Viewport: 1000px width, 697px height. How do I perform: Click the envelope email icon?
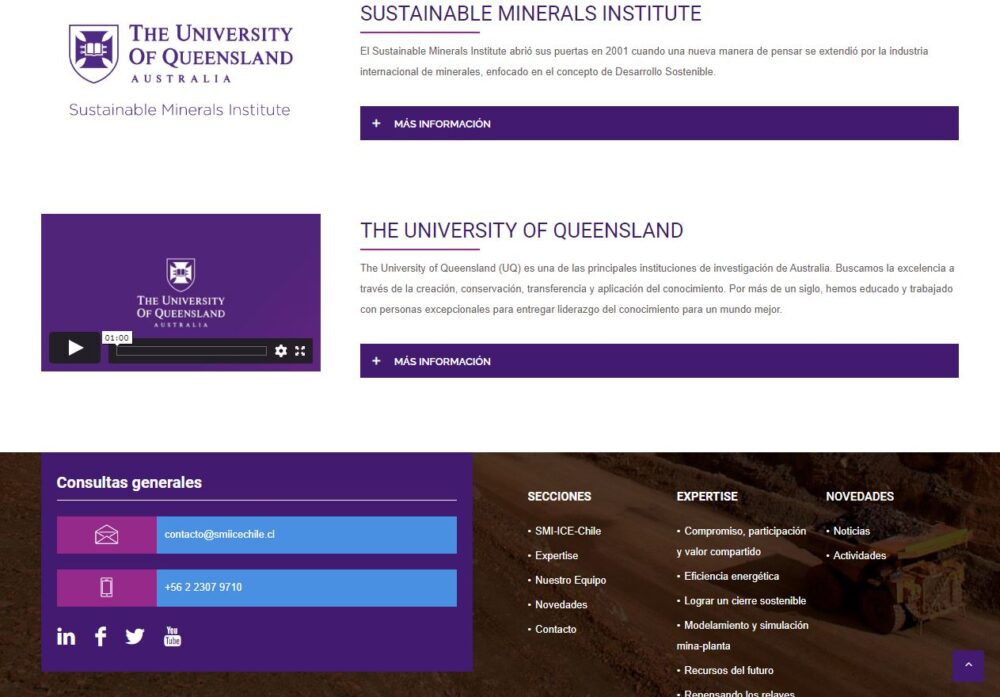(106, 535)
